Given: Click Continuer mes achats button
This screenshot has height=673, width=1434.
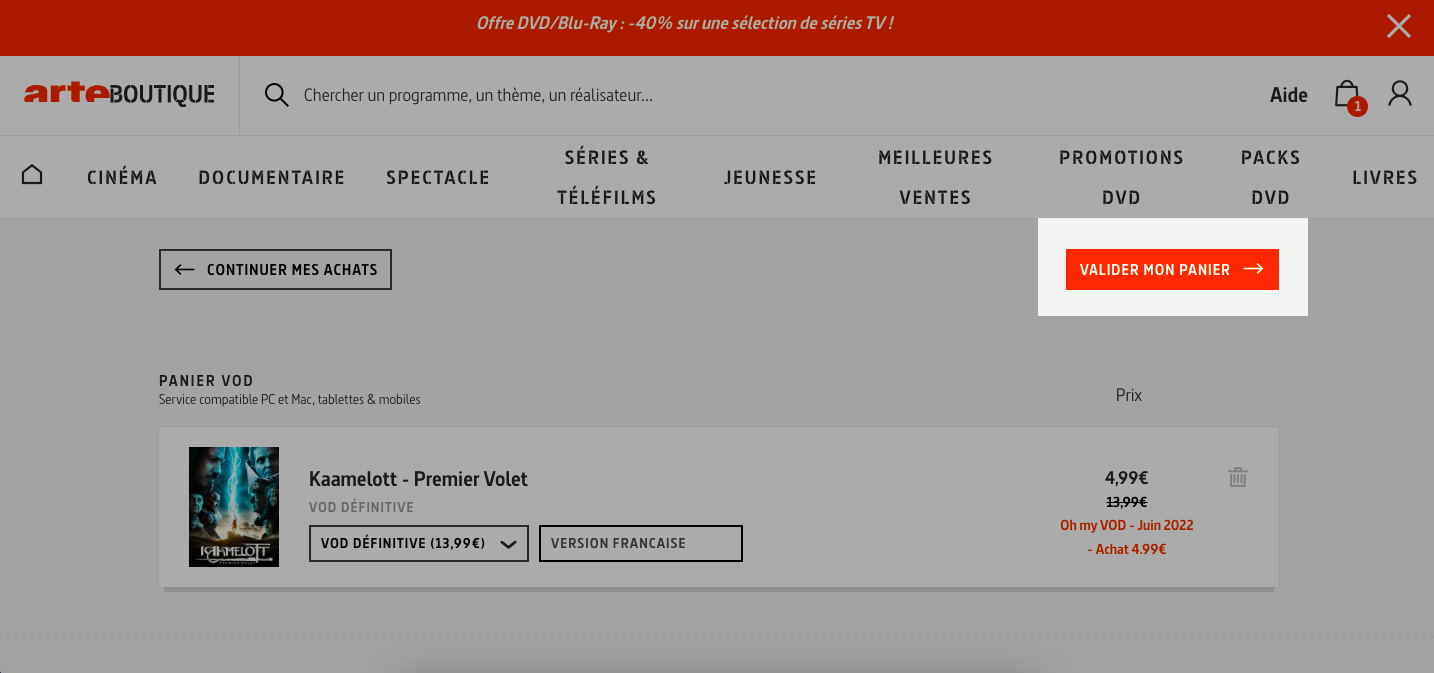Looking at the screenshot, I should [275, 269].
